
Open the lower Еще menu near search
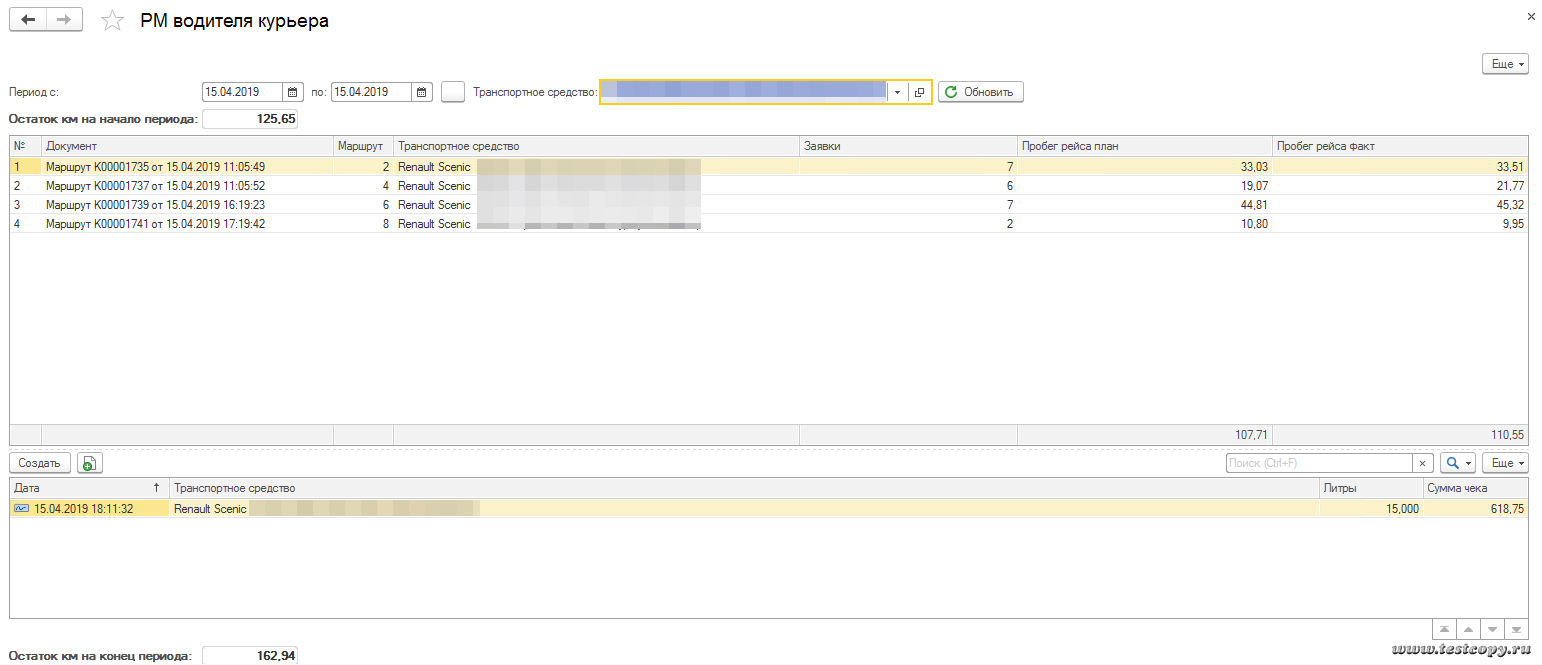pos(1505,463)
